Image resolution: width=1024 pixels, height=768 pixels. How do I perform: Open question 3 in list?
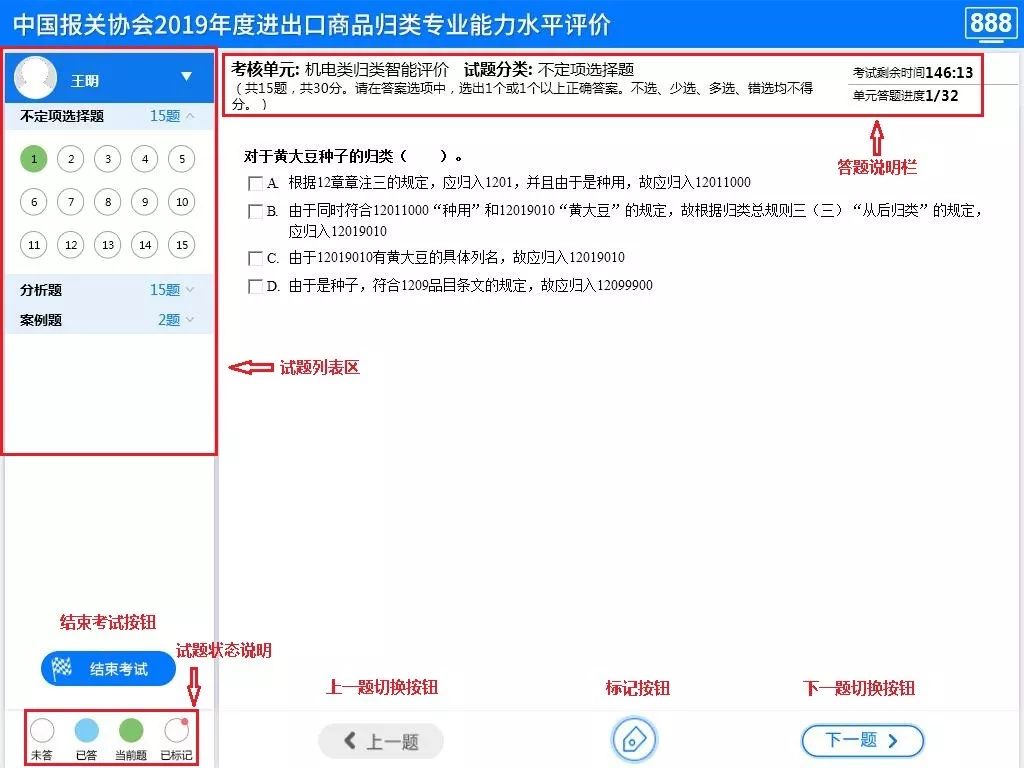tap(108, 159)
